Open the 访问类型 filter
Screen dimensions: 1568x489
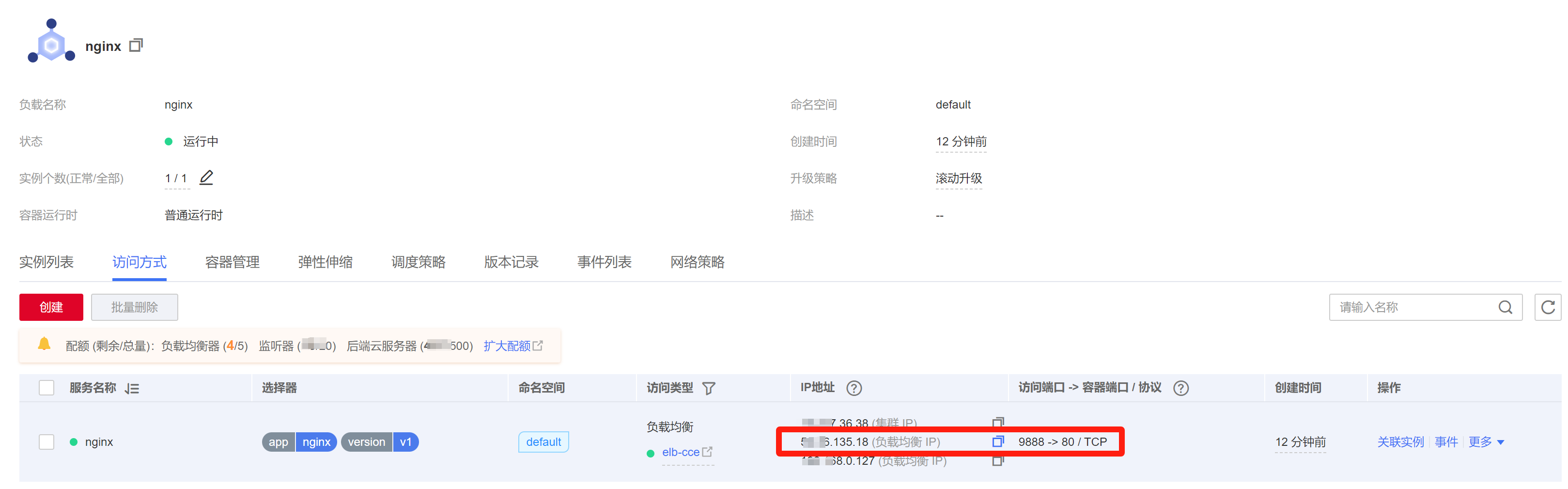click(709, 388)
